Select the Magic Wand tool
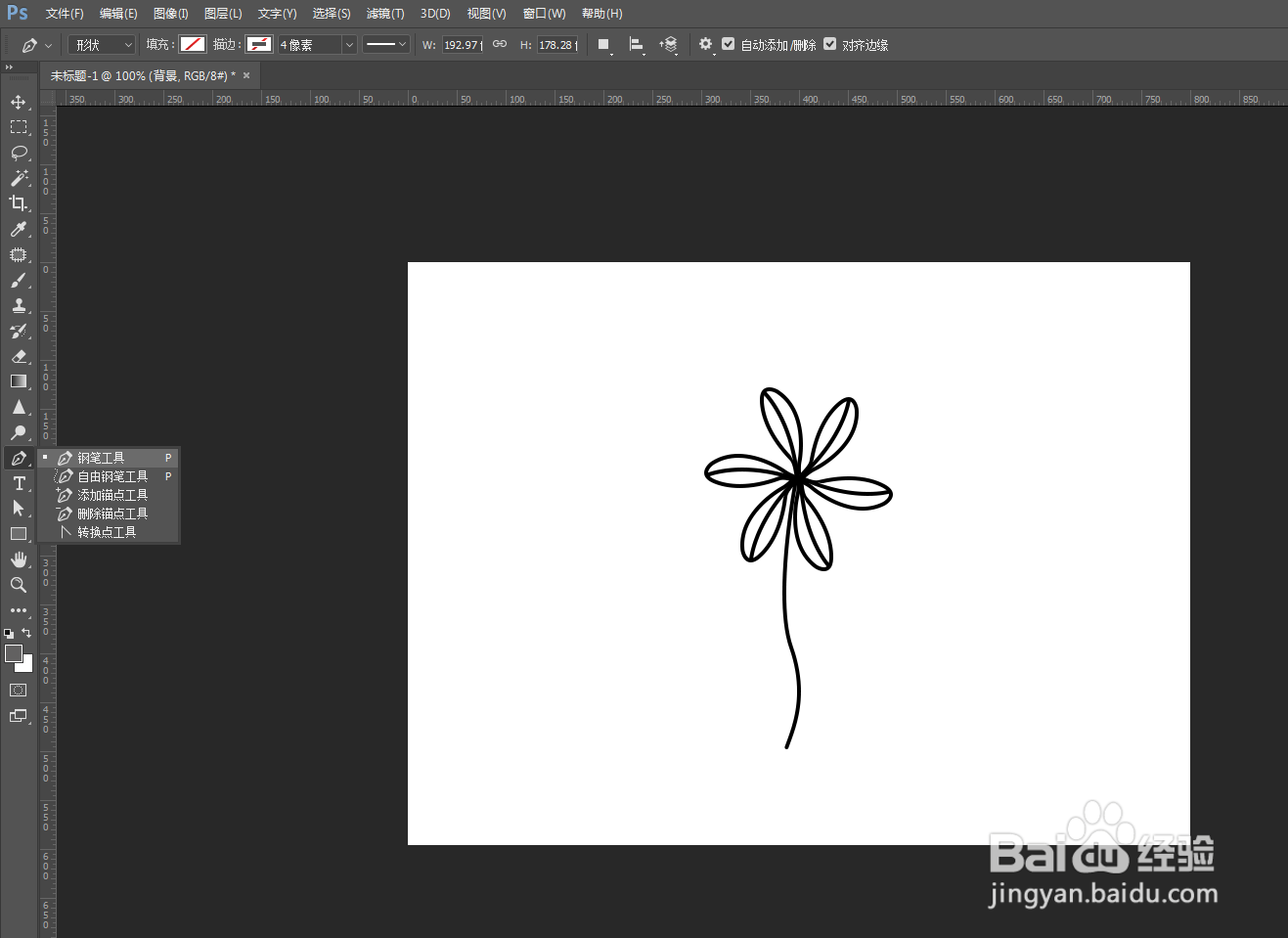Screen dimensions: 1288x938 pos(19,178)
